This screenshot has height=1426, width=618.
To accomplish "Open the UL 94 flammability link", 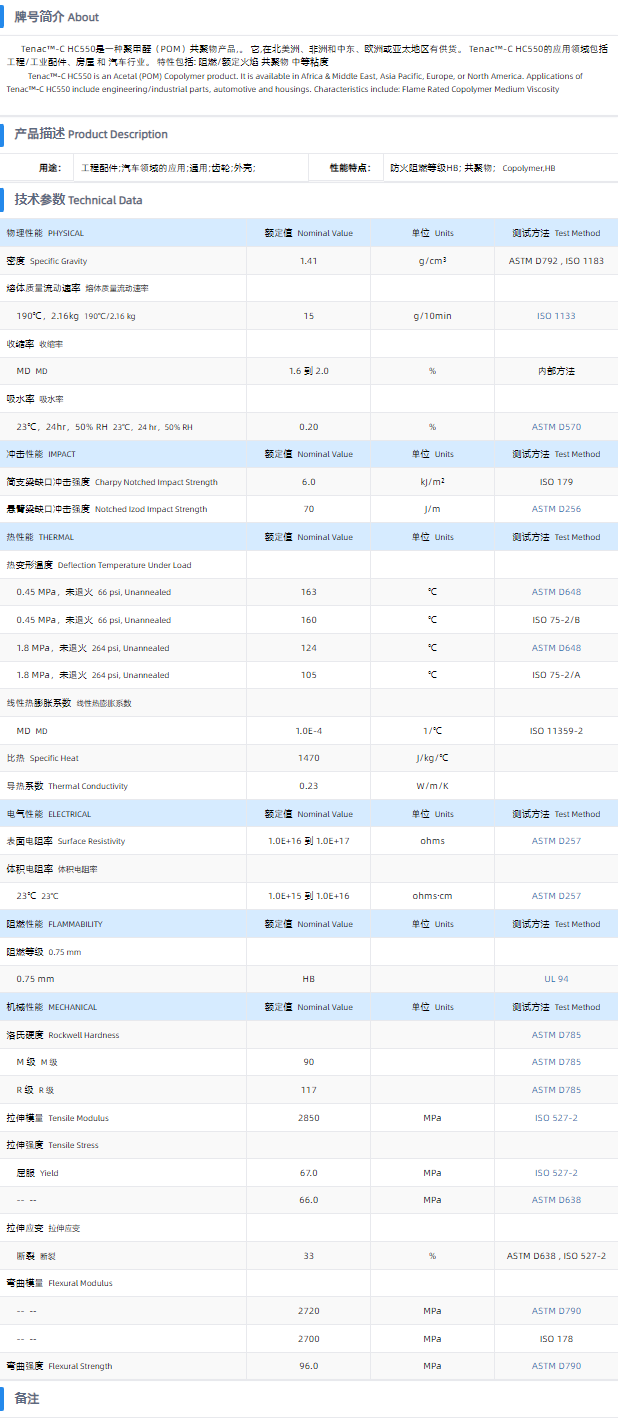I will tap(556, 979).
